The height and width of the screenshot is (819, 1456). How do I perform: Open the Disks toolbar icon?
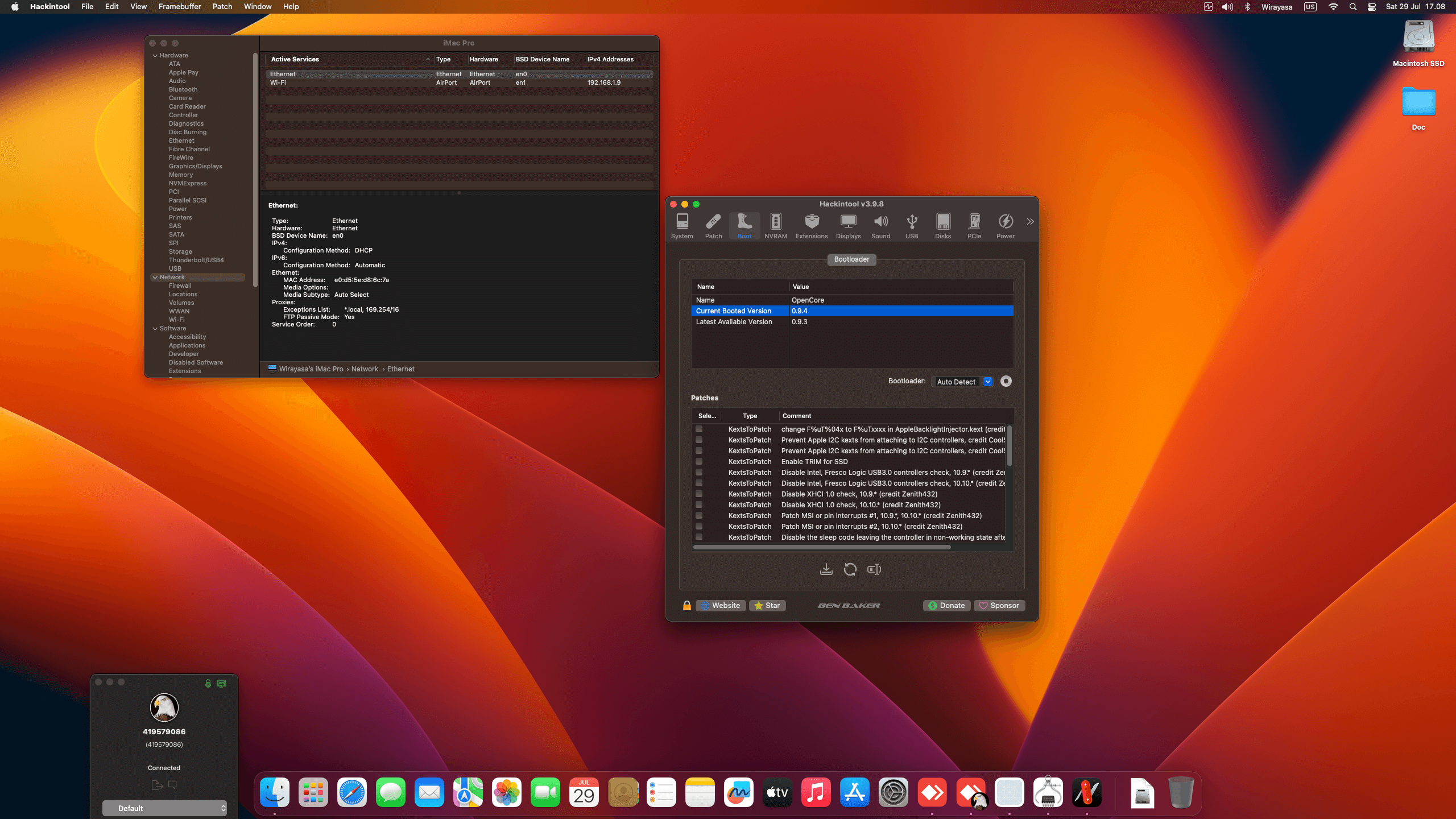pos(943,226)
